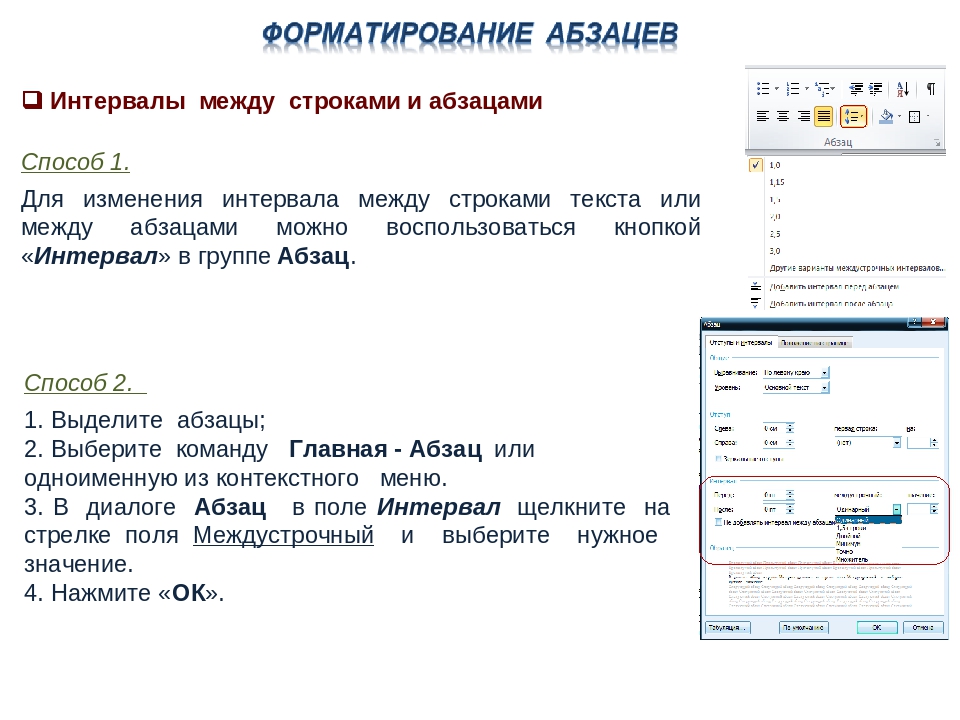Viewport: 960px width, 720px height.
Task: Adjust на value spinner beside первая строка
Action: click(934, 442)
